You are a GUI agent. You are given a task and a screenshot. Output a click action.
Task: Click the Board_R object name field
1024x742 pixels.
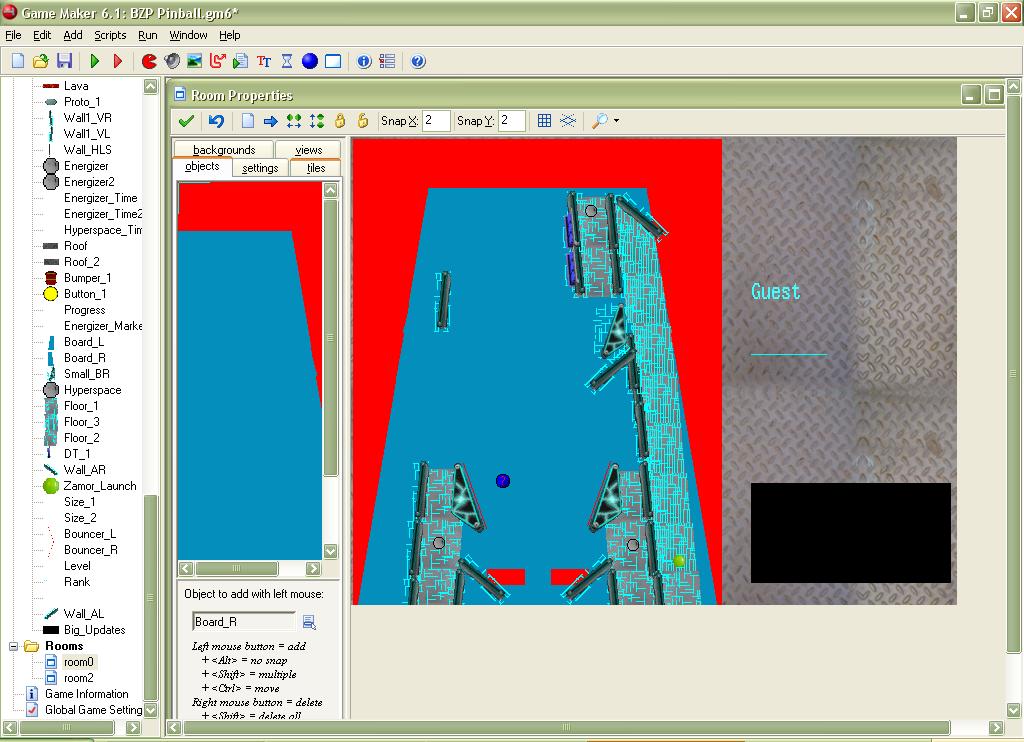[244, 622]
